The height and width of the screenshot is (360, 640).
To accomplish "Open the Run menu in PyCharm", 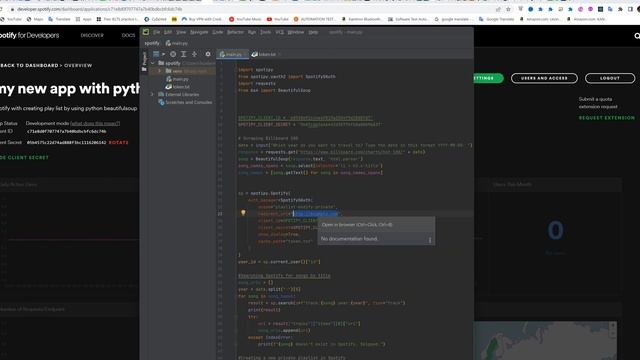I will 252,32.
